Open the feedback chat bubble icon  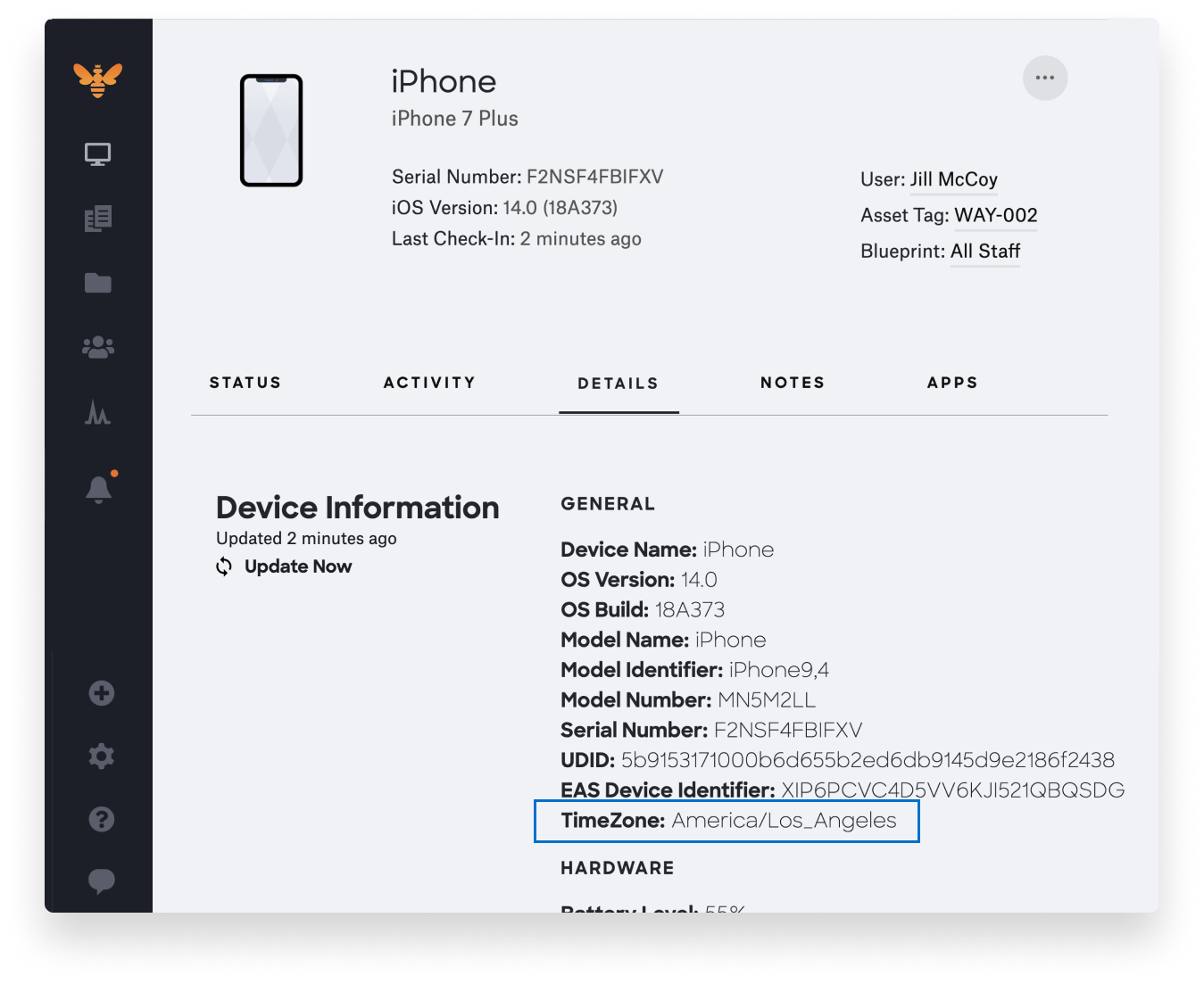point(101,881)
